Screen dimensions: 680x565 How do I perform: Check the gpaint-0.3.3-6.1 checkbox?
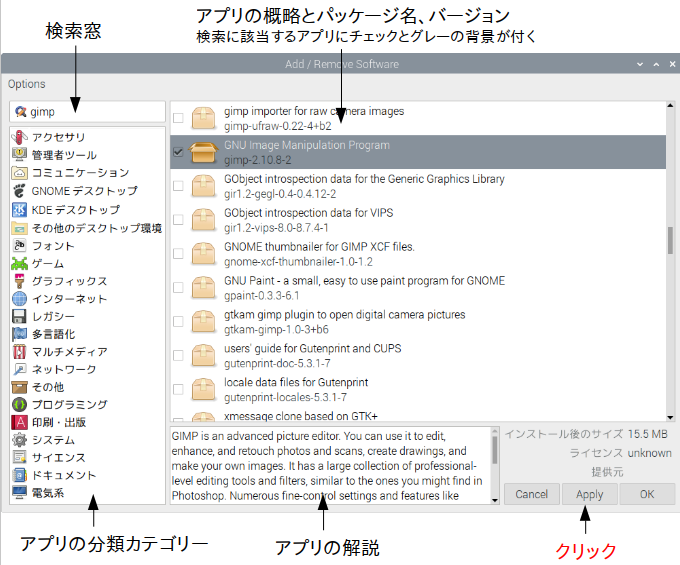(x=178, y=287)
